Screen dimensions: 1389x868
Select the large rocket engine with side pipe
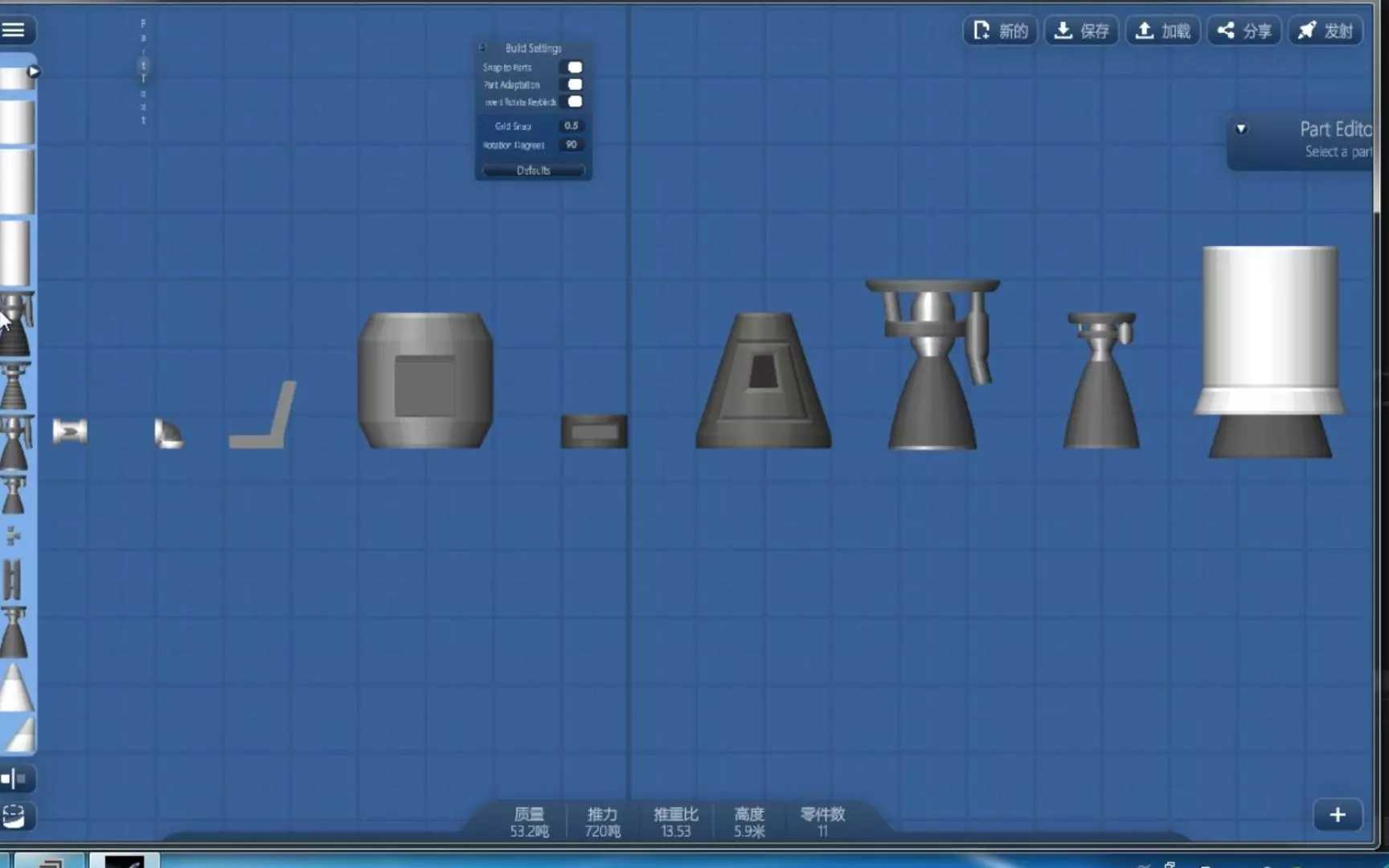click(x=932, y=364)
